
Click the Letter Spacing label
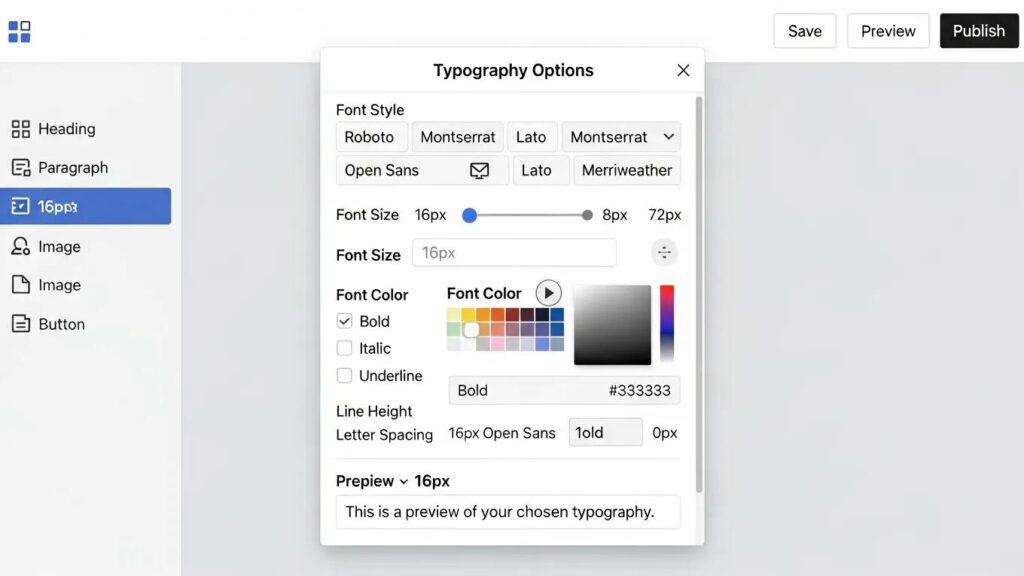(x=385, y=435)
